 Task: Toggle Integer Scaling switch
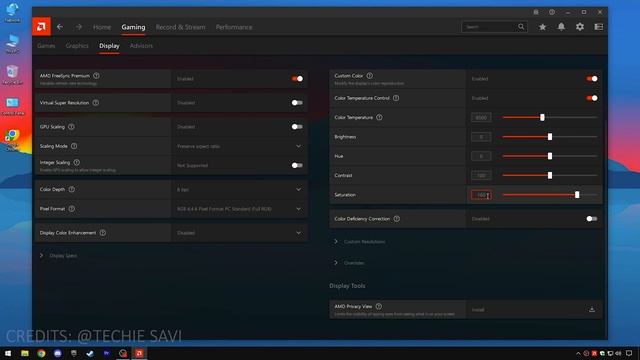297,165
